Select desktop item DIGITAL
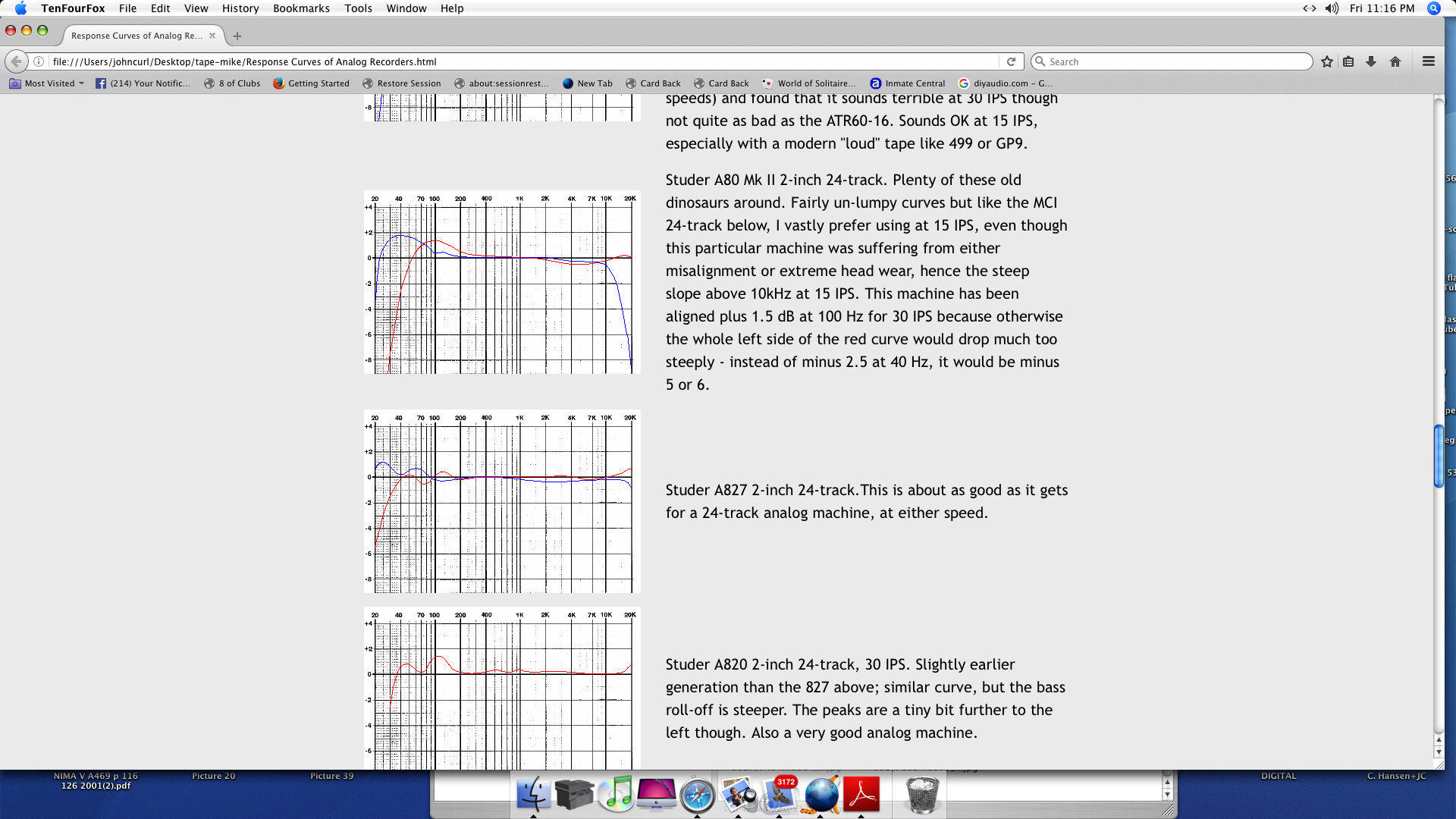Screen dimensions: 1456x819 coord(1279,776)
